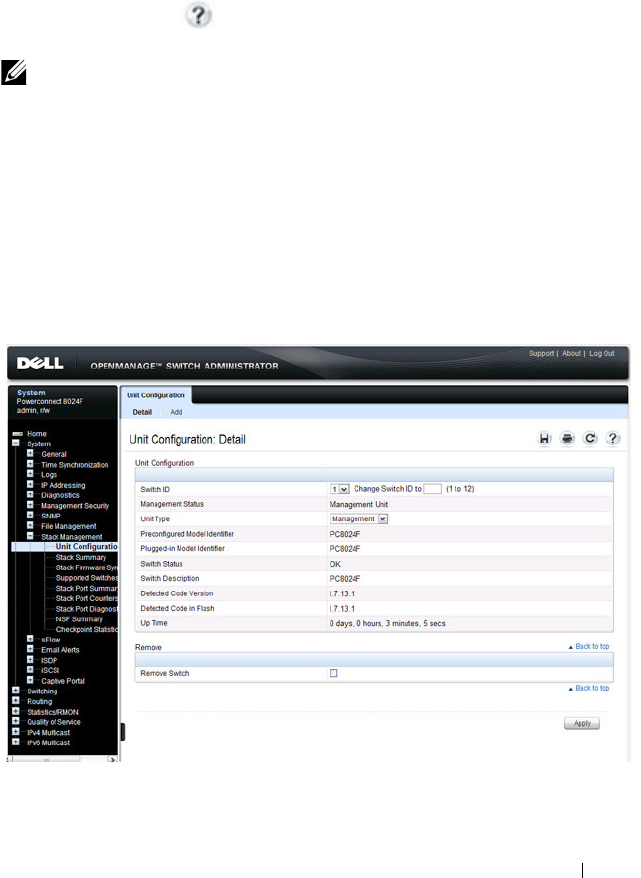Expand the SNMP tree node
This screenshot has width=641, height=878.
[x=30, y=515]
